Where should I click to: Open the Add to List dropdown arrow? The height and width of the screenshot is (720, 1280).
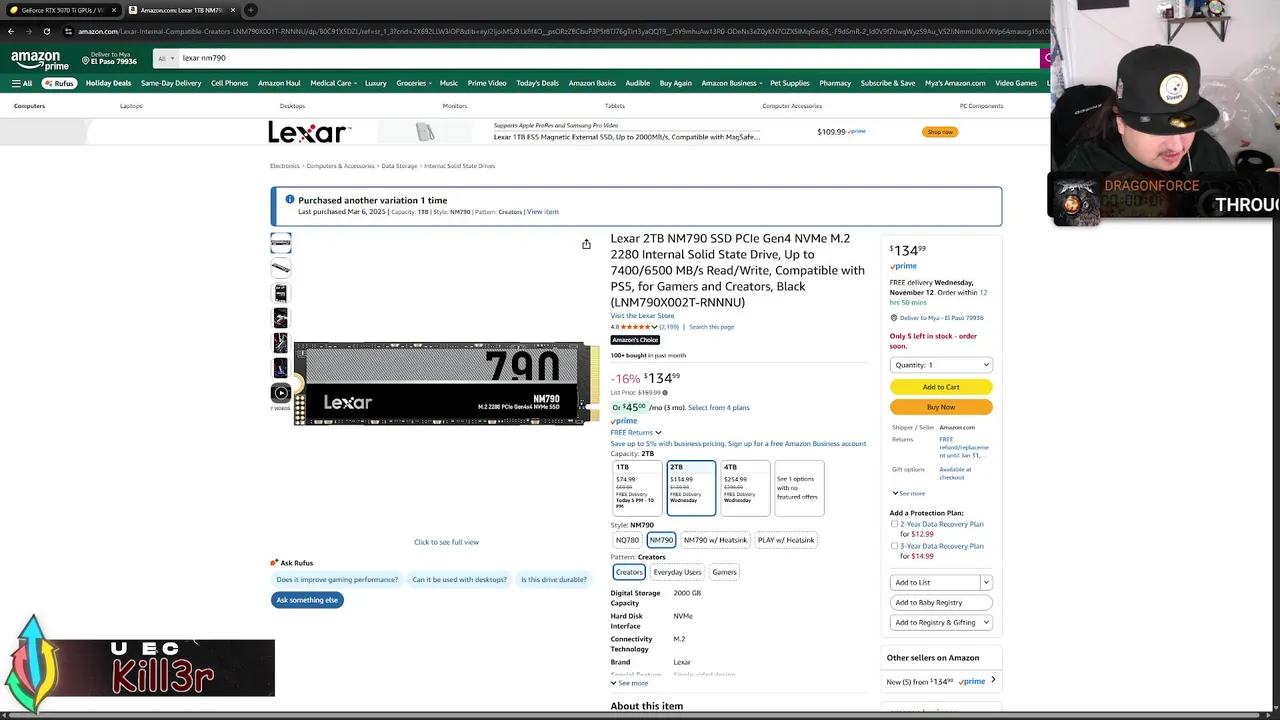pos(986,582)
